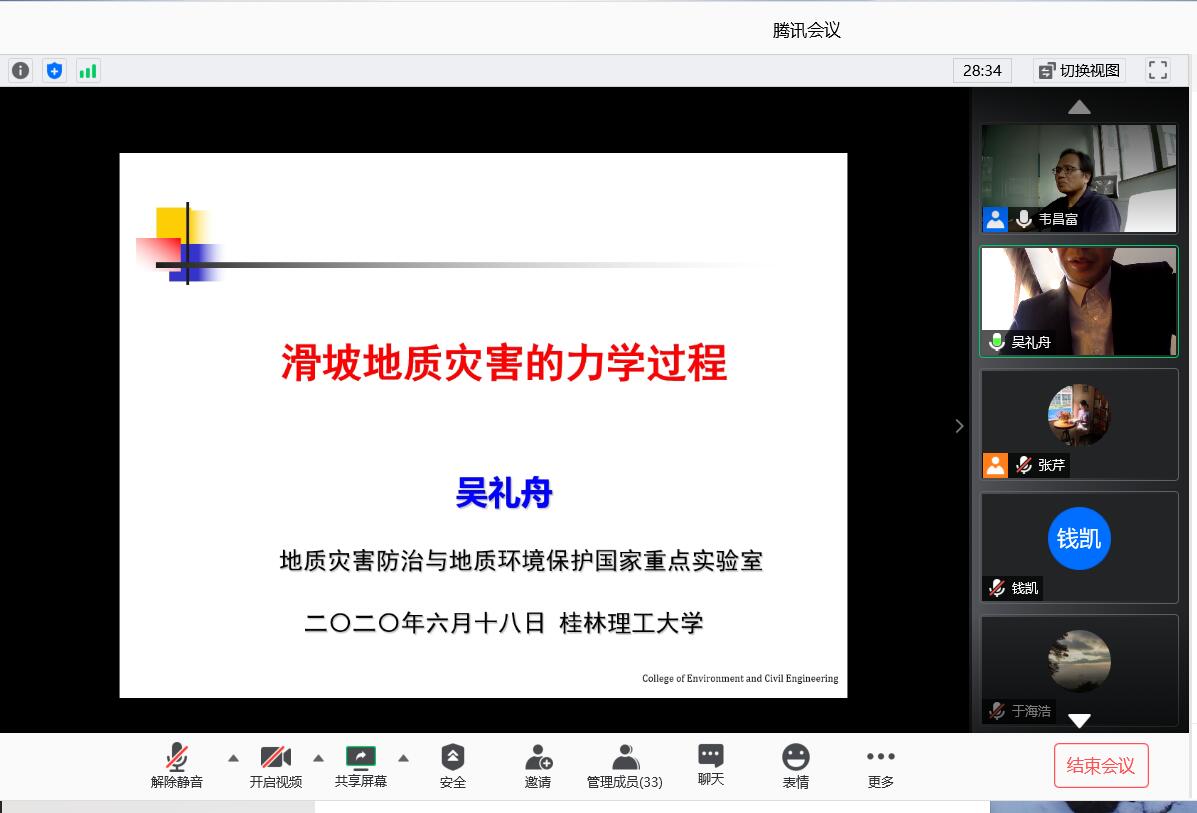Expand share options arrow beside 共享屏幕
Viewport: 1197px width, 813px height.
[404, 758]
